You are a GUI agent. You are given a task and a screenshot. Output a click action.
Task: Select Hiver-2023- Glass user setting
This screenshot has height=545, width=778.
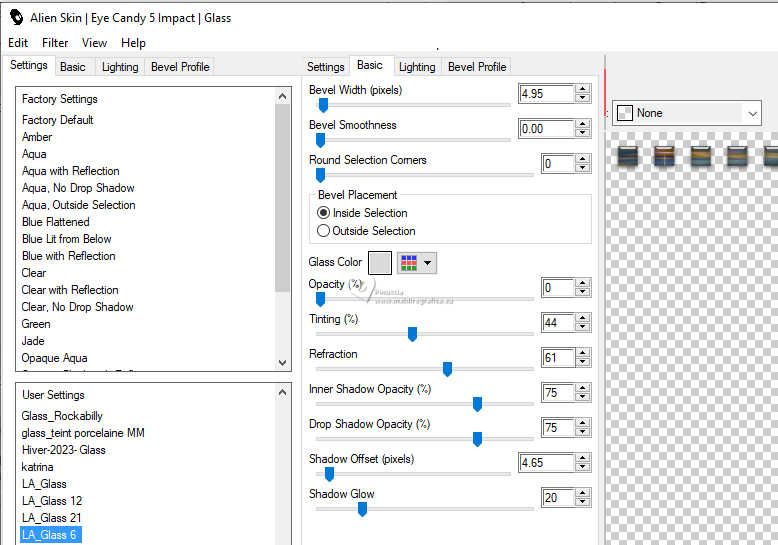coord(64,450)
